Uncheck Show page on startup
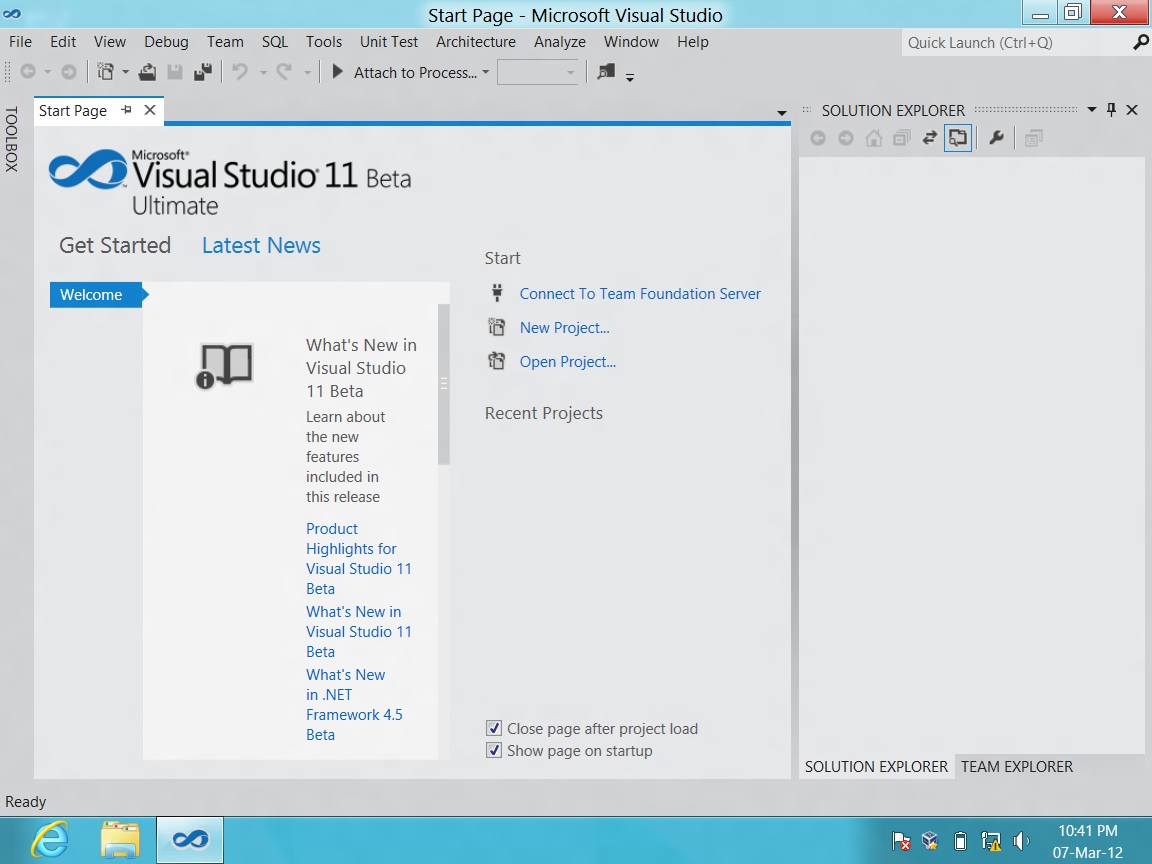 (494, 751)
